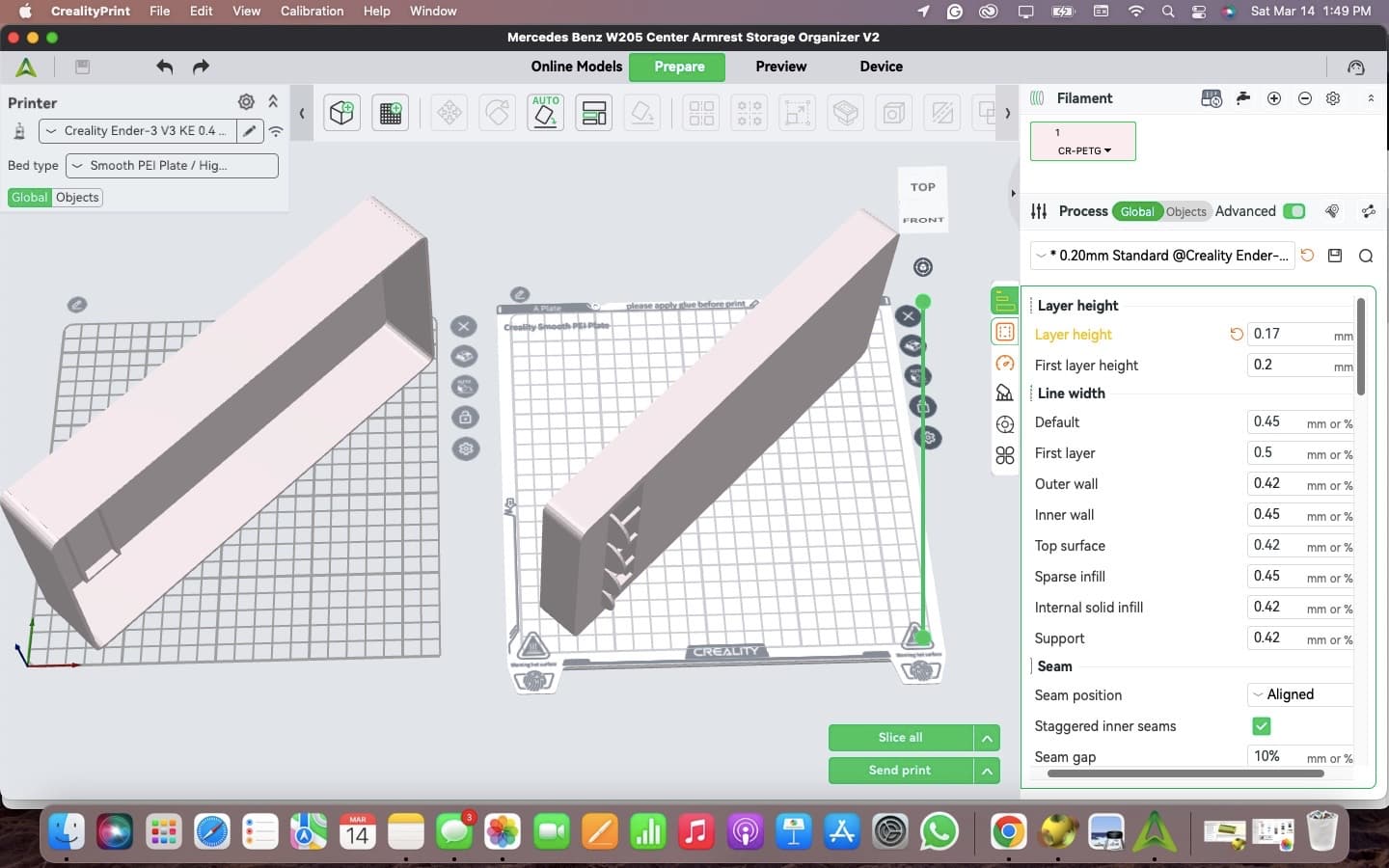Screen dimensions: 1389x868
Task: Open the printer selection dropdown
Action: 137,131
